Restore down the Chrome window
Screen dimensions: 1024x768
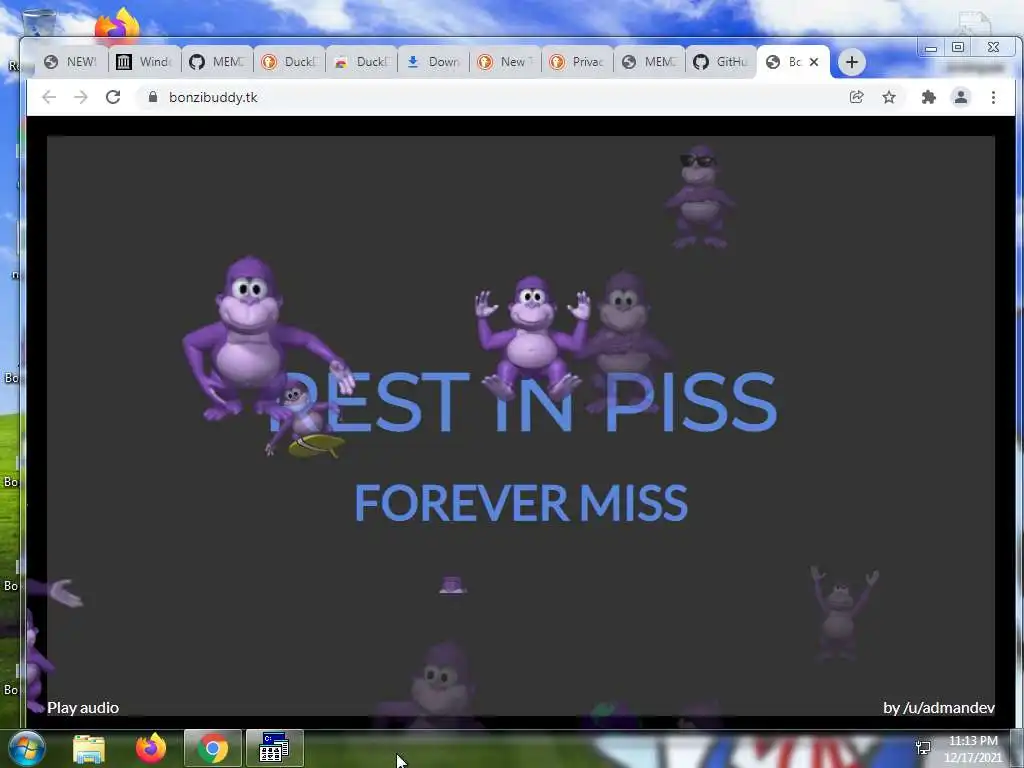pyautogui.click(x=958, y=47)
